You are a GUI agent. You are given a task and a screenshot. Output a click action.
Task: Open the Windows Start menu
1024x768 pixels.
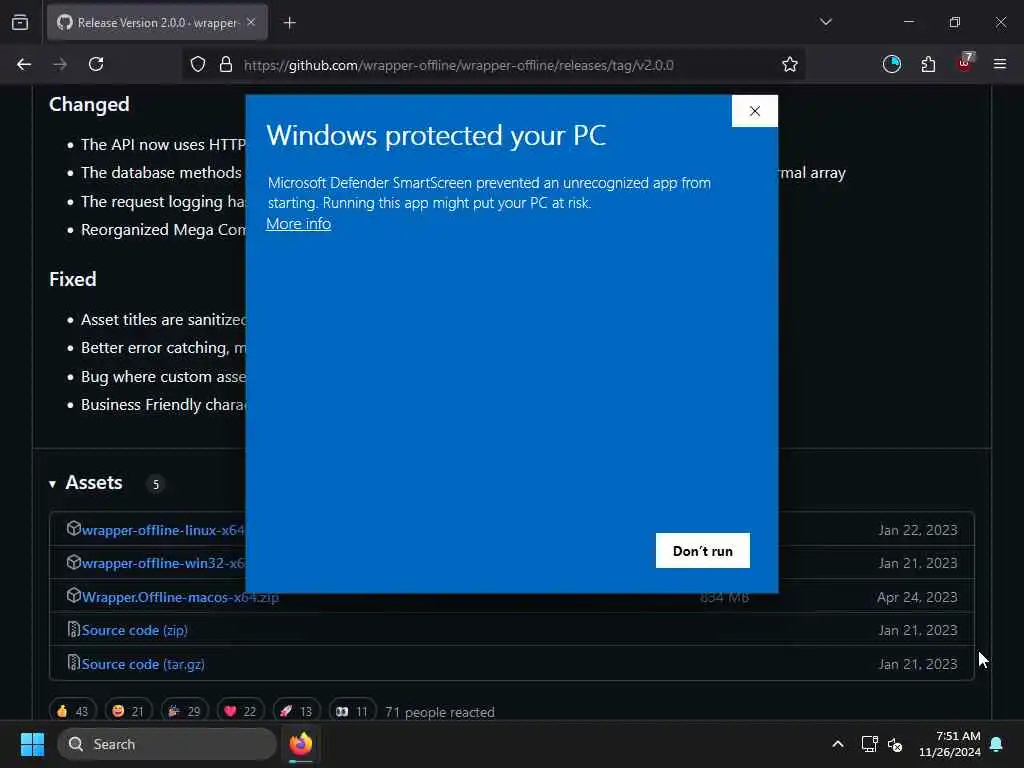tap(32, 744)
